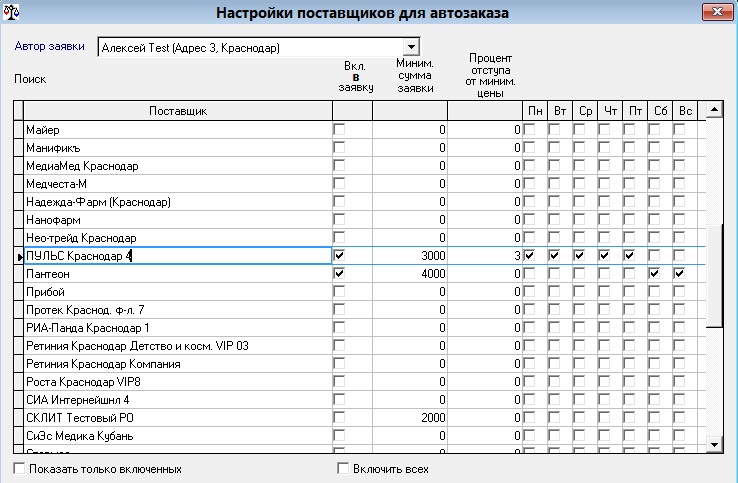The width and height of the screenshot is (738, 483).
Task: Toggle Saturday checkbox for Пантеон
Action: (656, 274)
